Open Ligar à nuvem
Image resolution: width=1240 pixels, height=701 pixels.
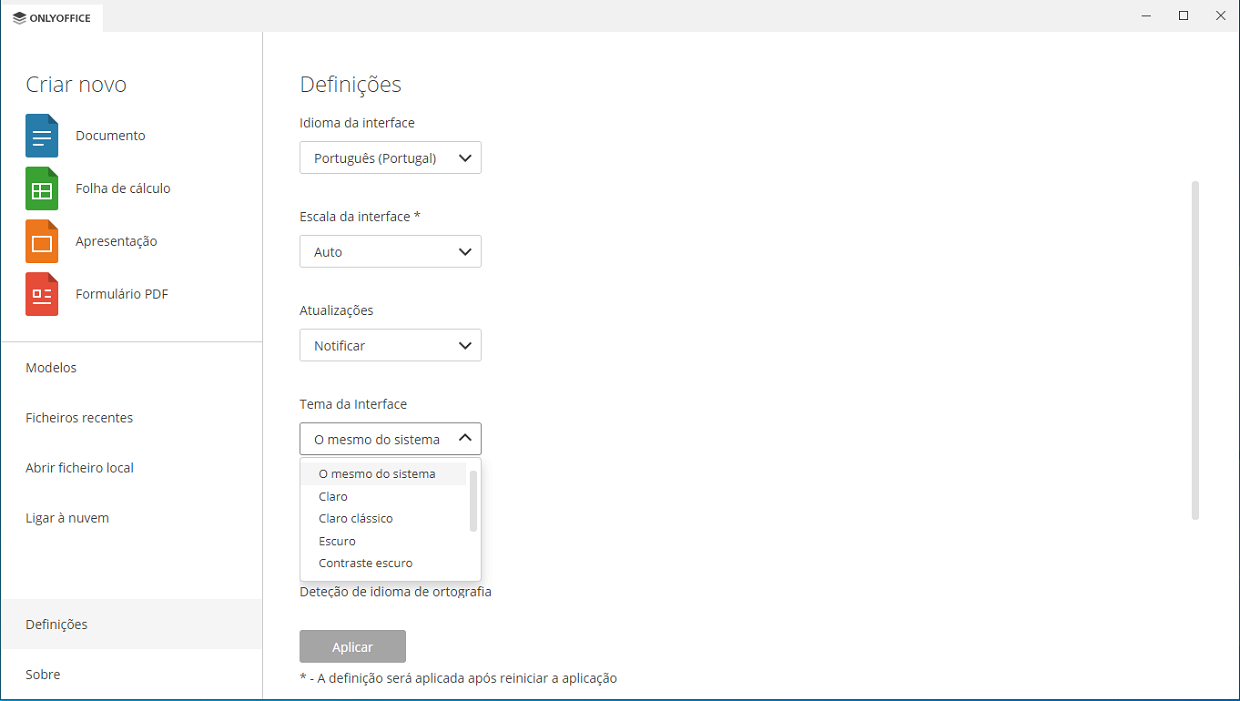(x=131, y=518)
